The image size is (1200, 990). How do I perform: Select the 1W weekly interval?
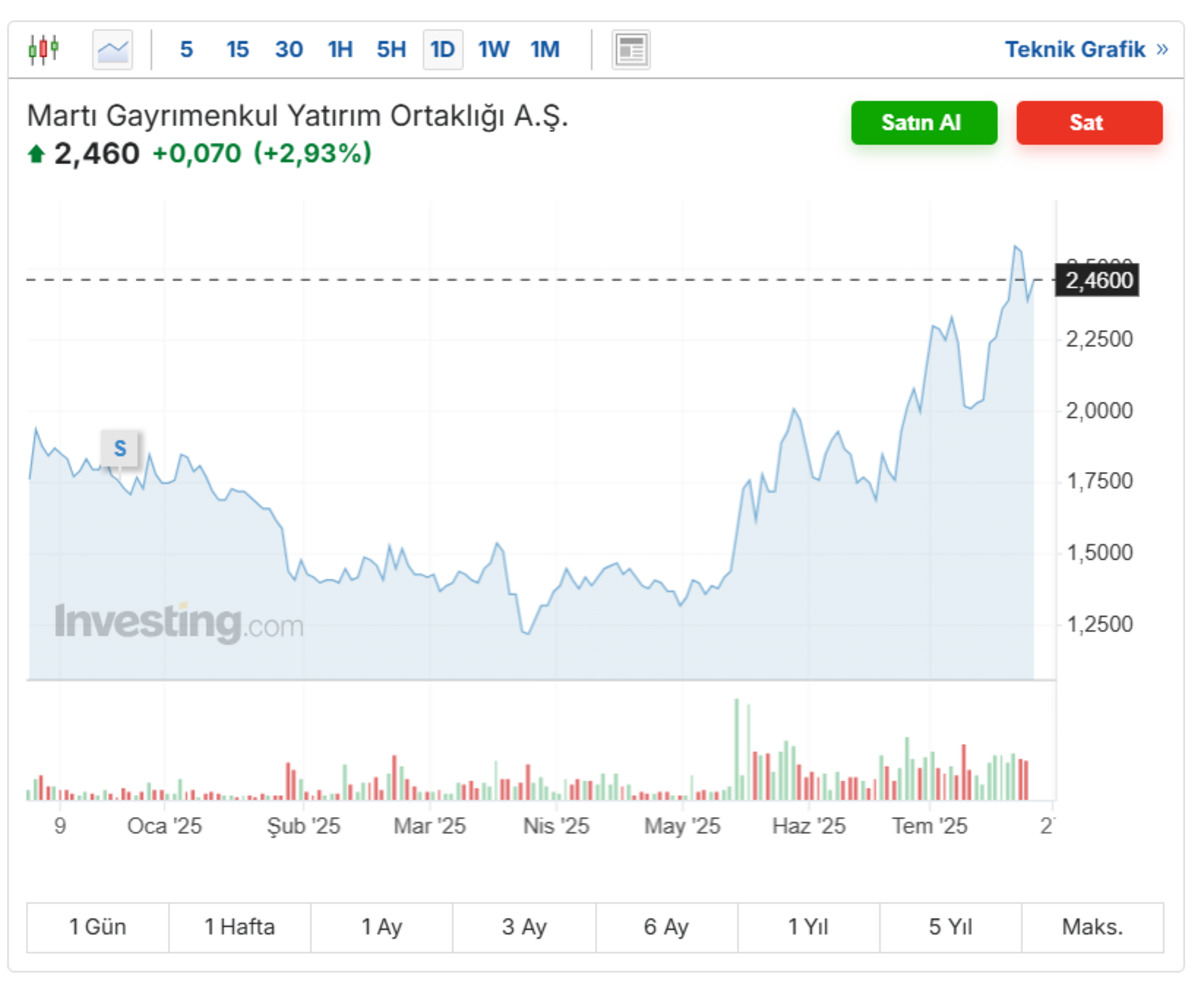click(x=494, y=49)
